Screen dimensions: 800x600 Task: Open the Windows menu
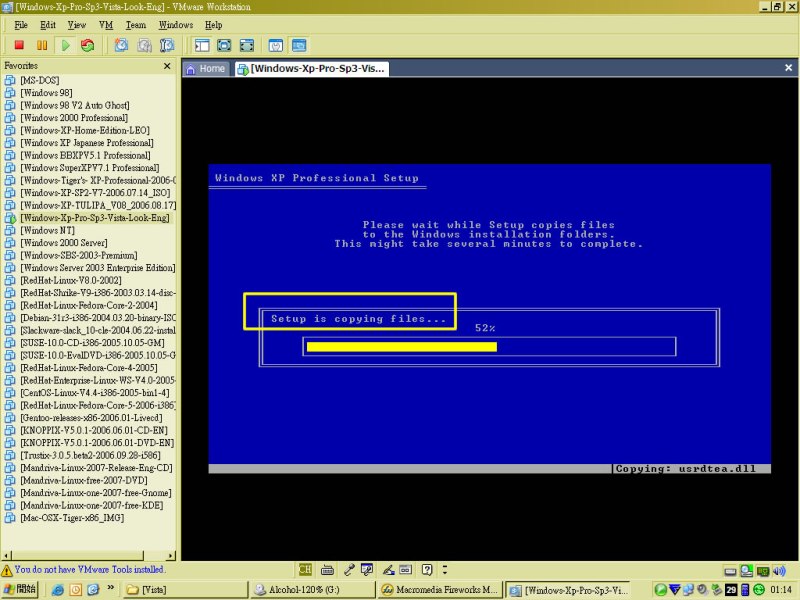[x=176, y=25]
